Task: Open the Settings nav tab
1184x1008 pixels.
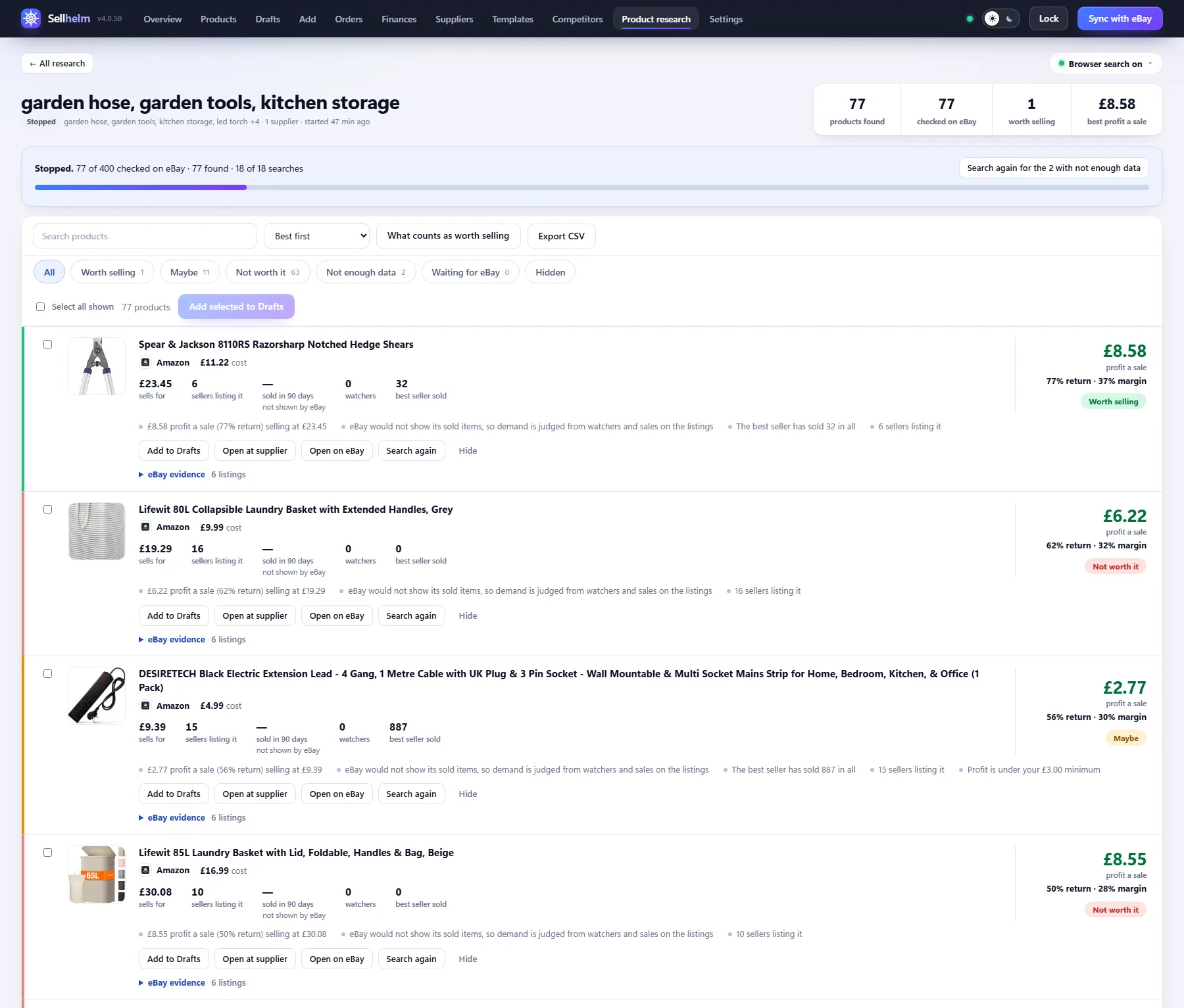Action: [x=726, y=19]
